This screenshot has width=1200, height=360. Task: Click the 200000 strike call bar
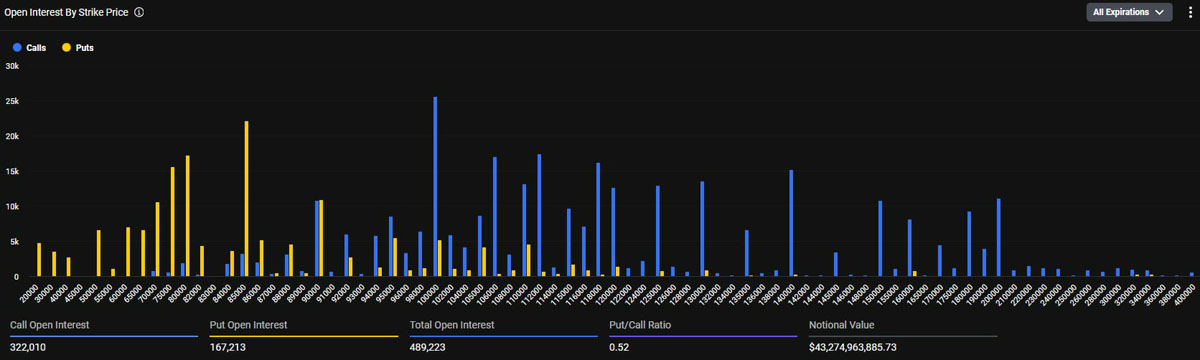click(x=999, y=237)
